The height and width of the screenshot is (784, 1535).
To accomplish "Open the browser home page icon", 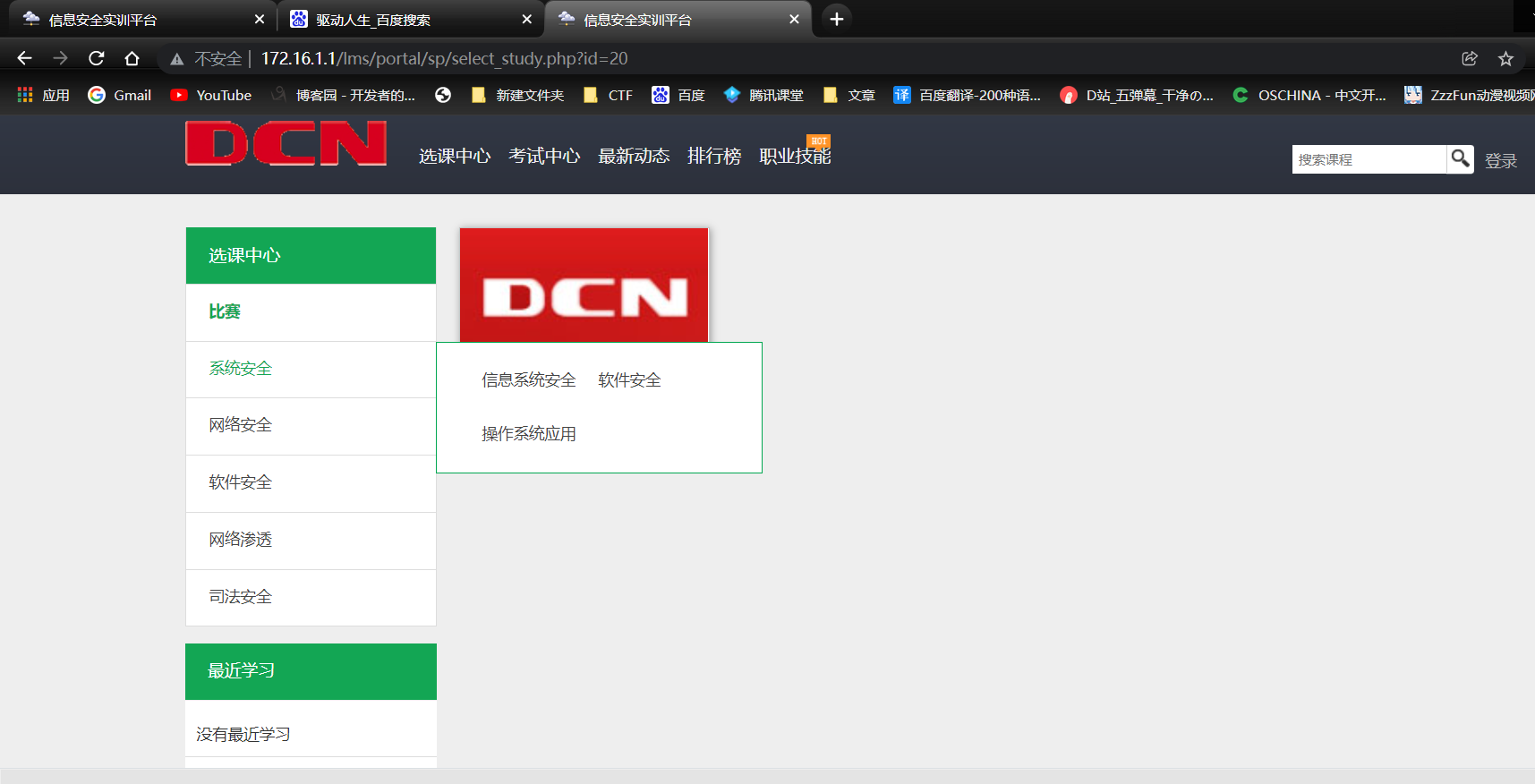I will click(132, 58).
